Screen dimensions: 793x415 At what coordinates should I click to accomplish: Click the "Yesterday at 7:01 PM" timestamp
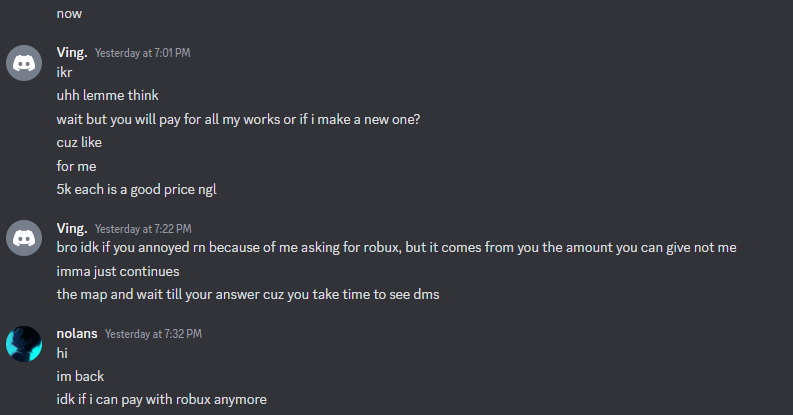click(x=142, y=53)
